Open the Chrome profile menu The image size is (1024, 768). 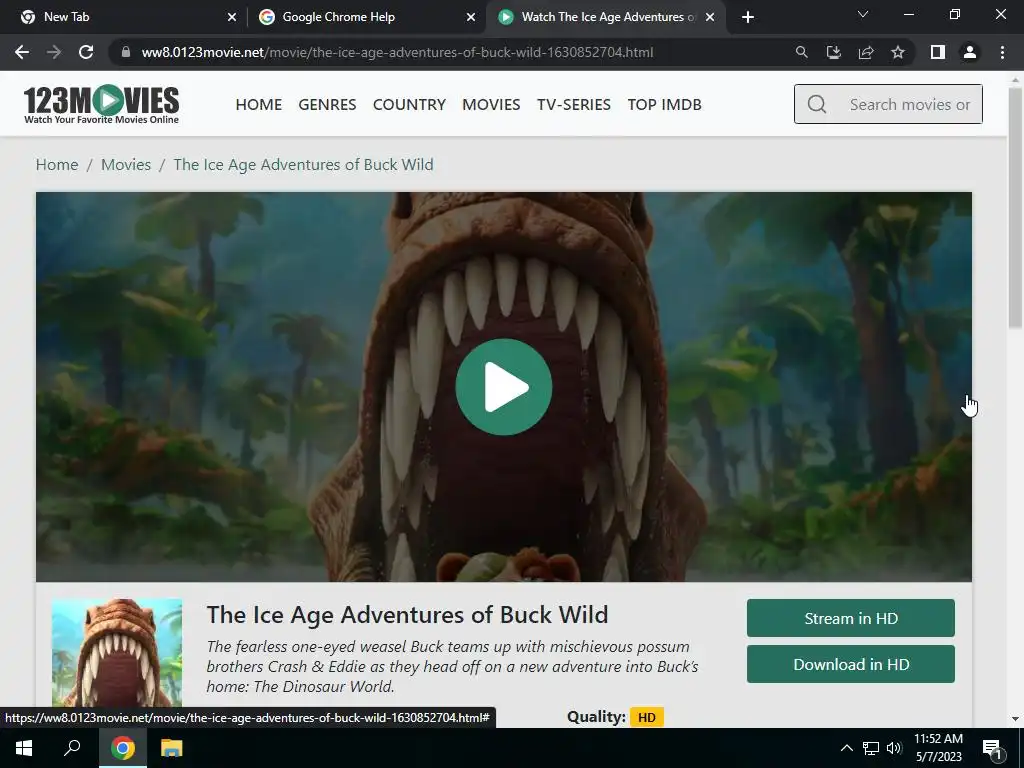pyautogui.click(x=970, y=52)
